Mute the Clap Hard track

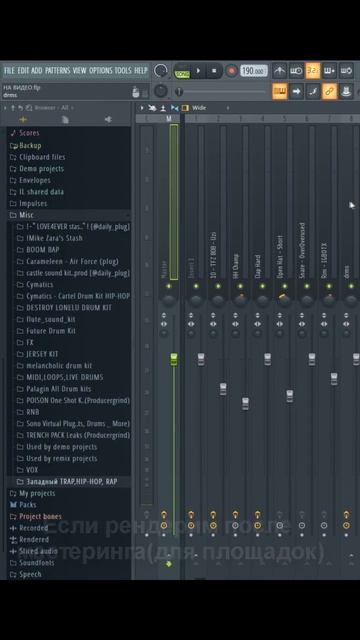pos(262,286)
